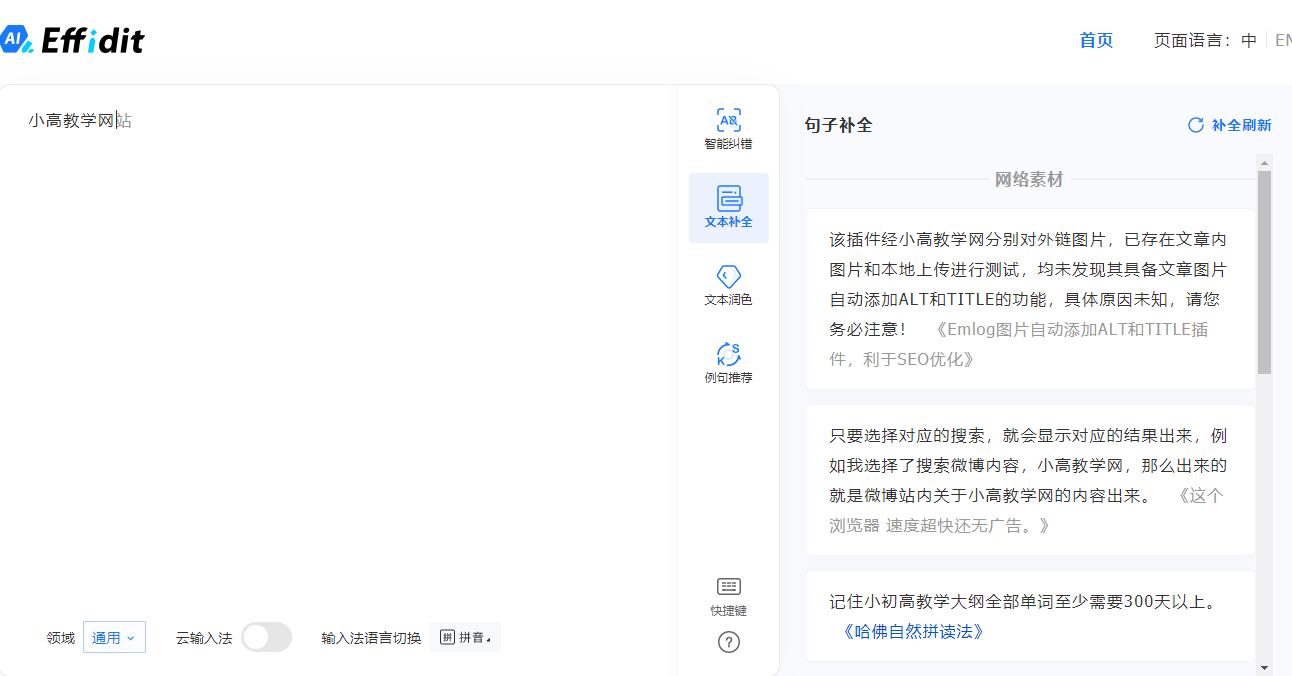Refresh completions with 补全刷新

point(1230,124)
